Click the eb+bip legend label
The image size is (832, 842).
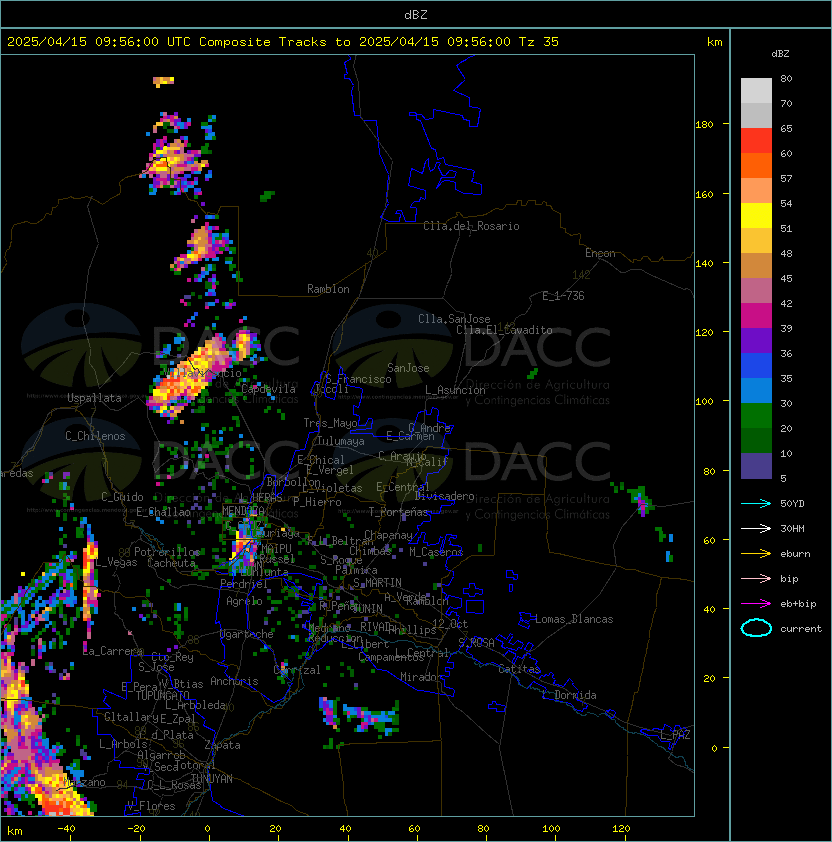[x=798, y=604]
